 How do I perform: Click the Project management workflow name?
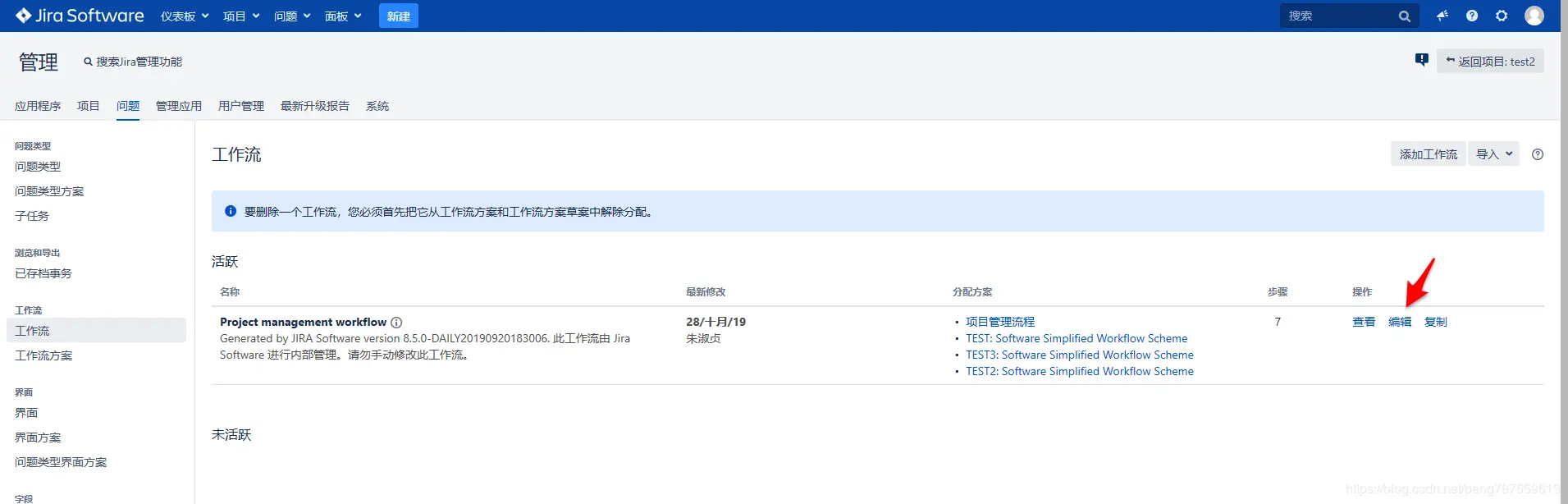pos(303,322)
